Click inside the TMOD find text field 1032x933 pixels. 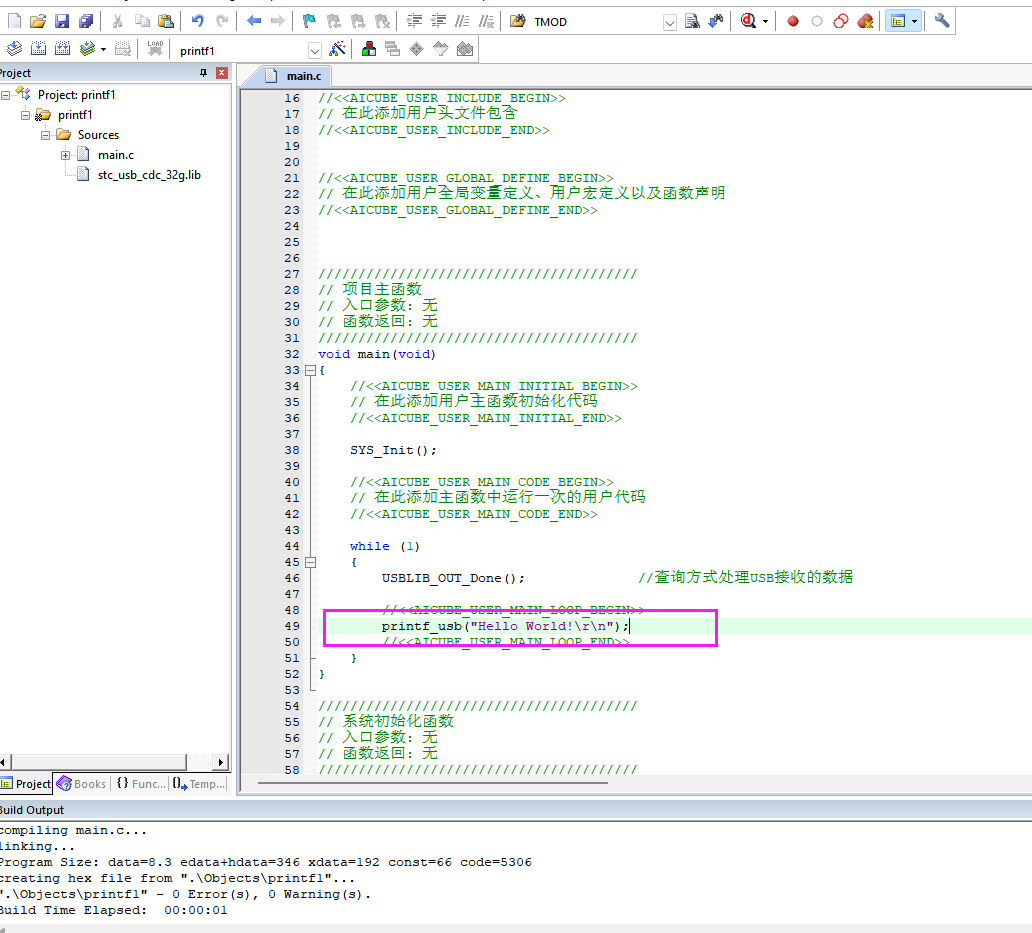pos(596,22)
